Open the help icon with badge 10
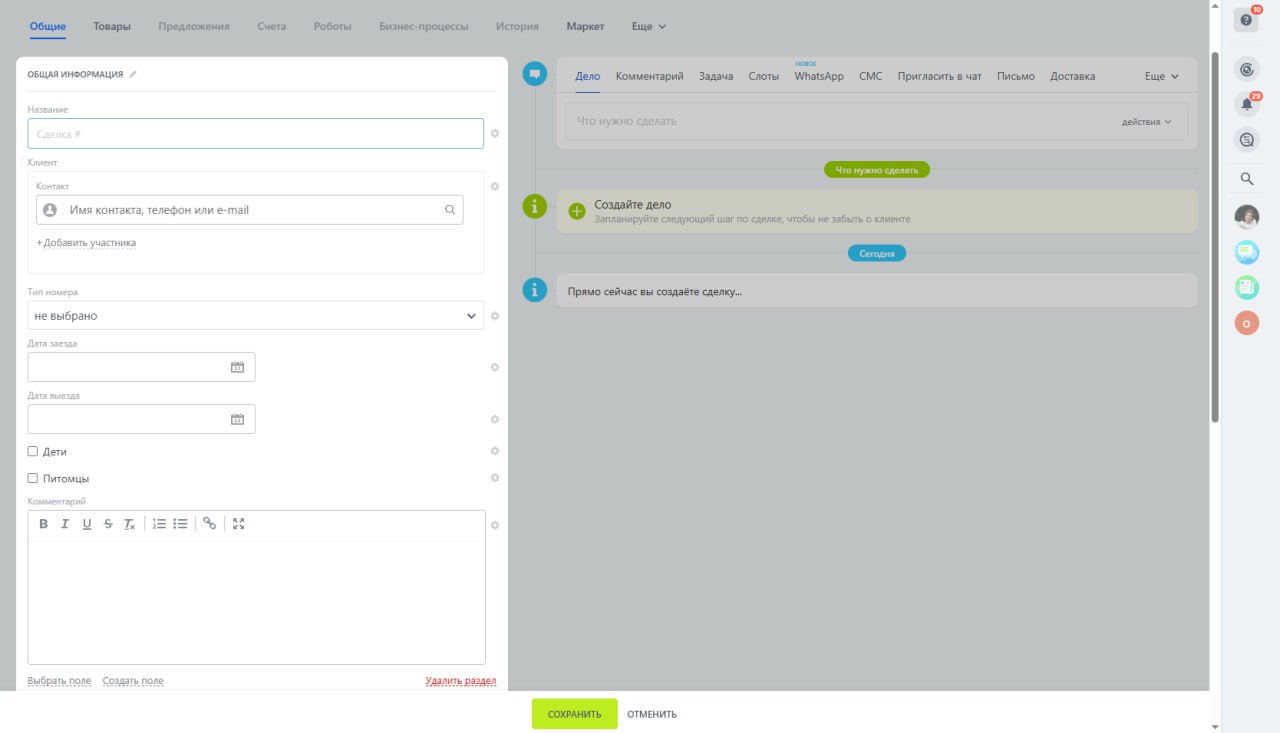 1246,20
